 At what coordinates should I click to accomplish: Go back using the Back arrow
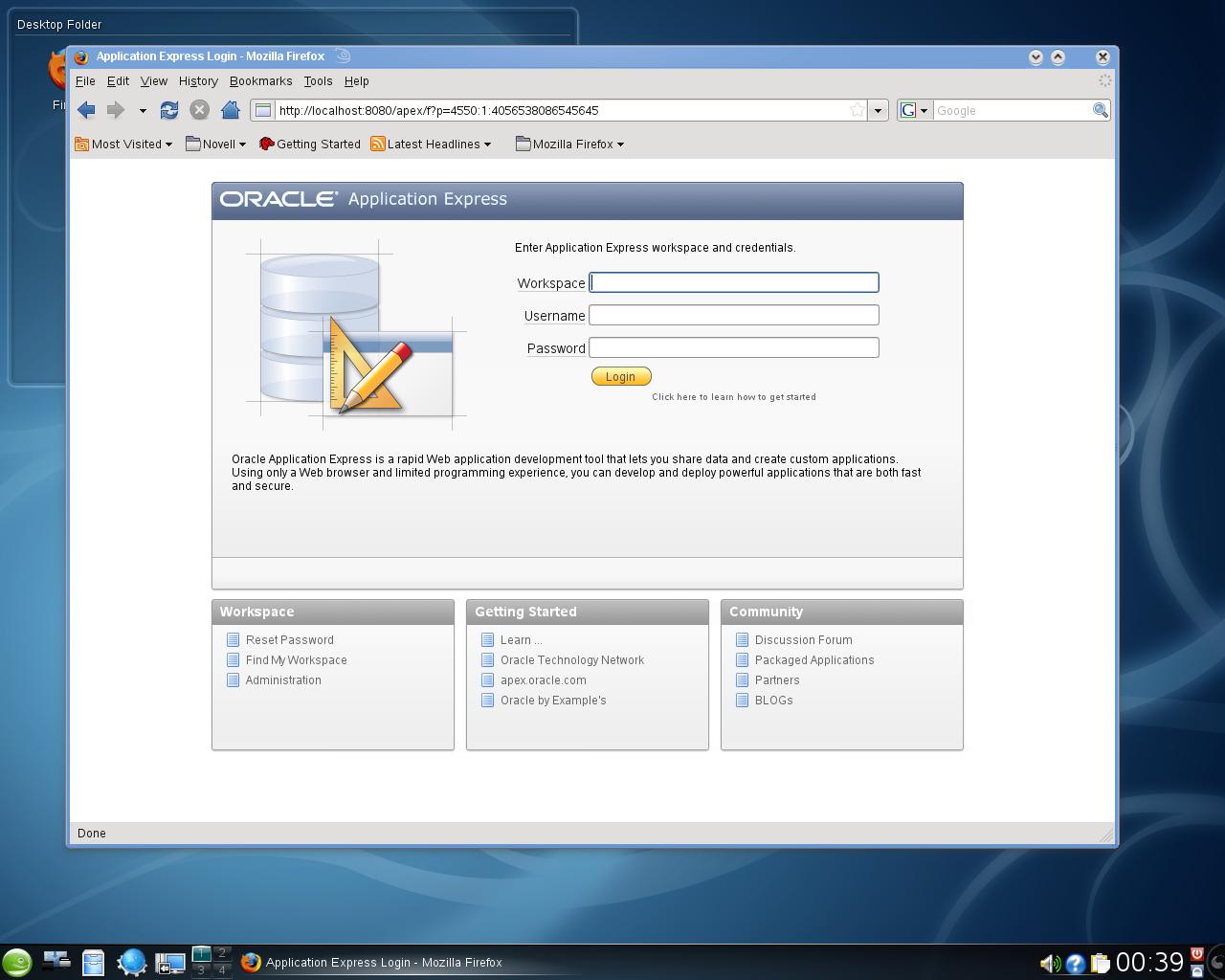click(86, 110)
